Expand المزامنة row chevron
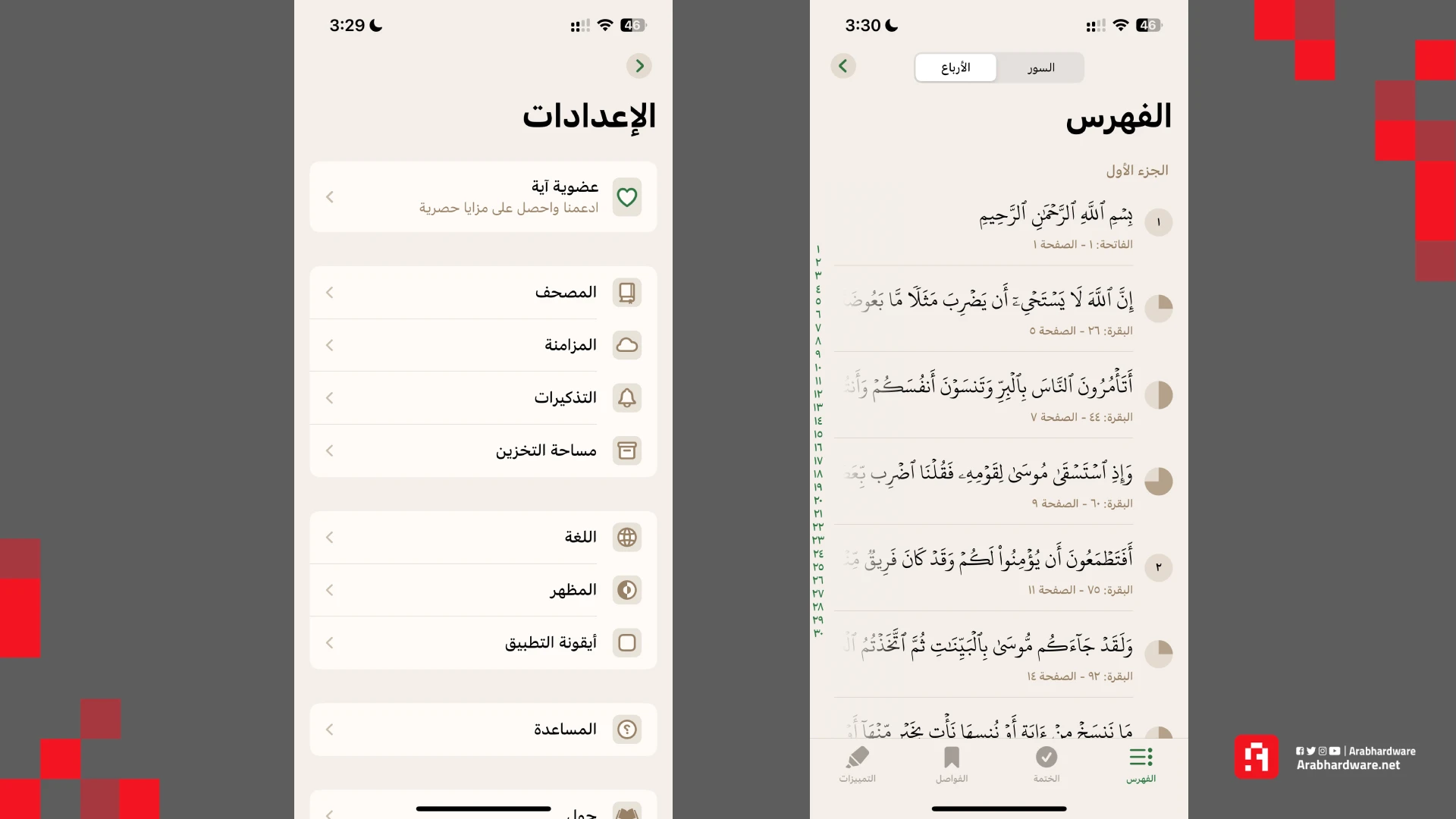This screenshot has width=1456, height=819. click(330, 345)
